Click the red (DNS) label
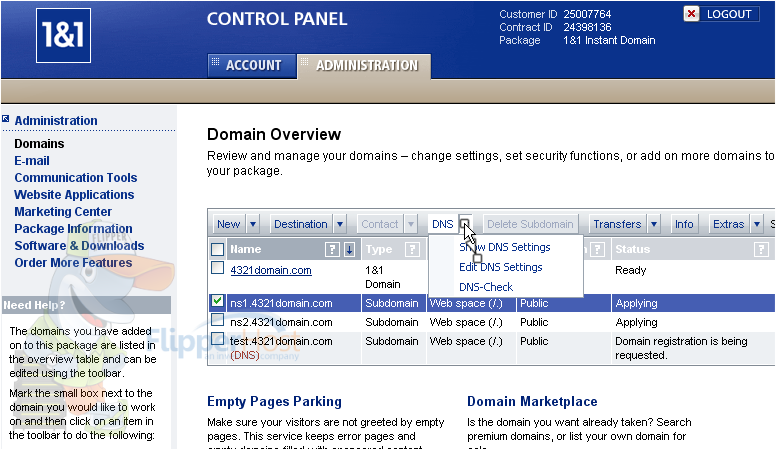The image size is (776, 450). (x=244, y=355)
